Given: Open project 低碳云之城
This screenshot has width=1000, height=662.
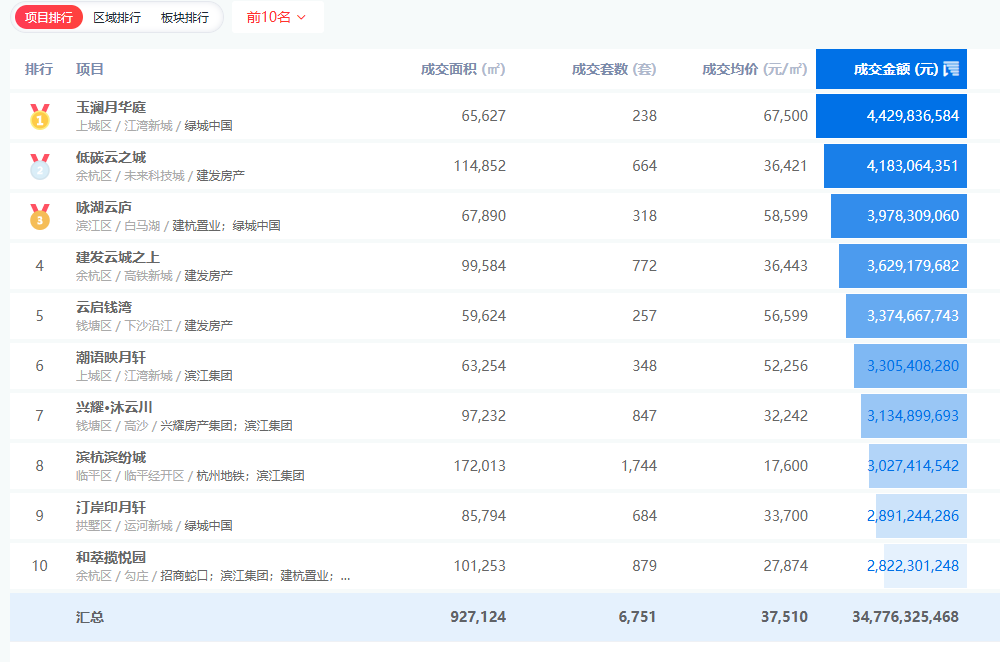Looking at the screenshot, I should 111,157.
